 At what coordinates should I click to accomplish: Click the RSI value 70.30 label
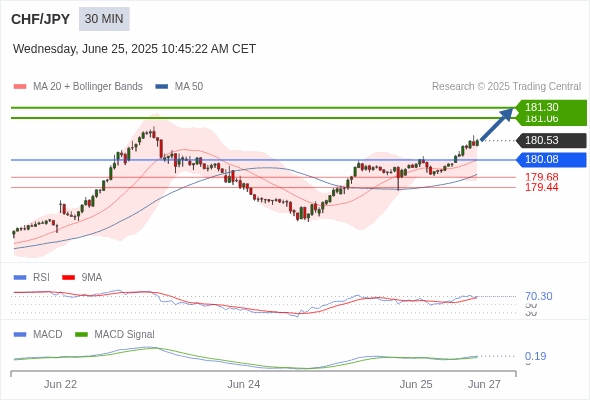point(539,296)
